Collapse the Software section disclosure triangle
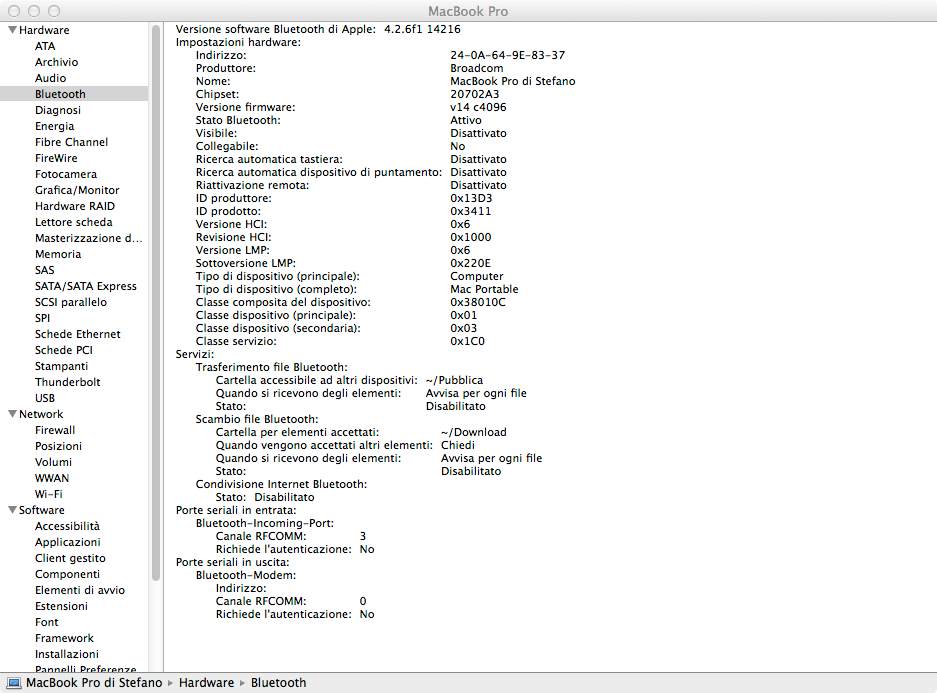The height and width of the screenshot is (693, 937). pyautogui.click(x=11, y=510)
